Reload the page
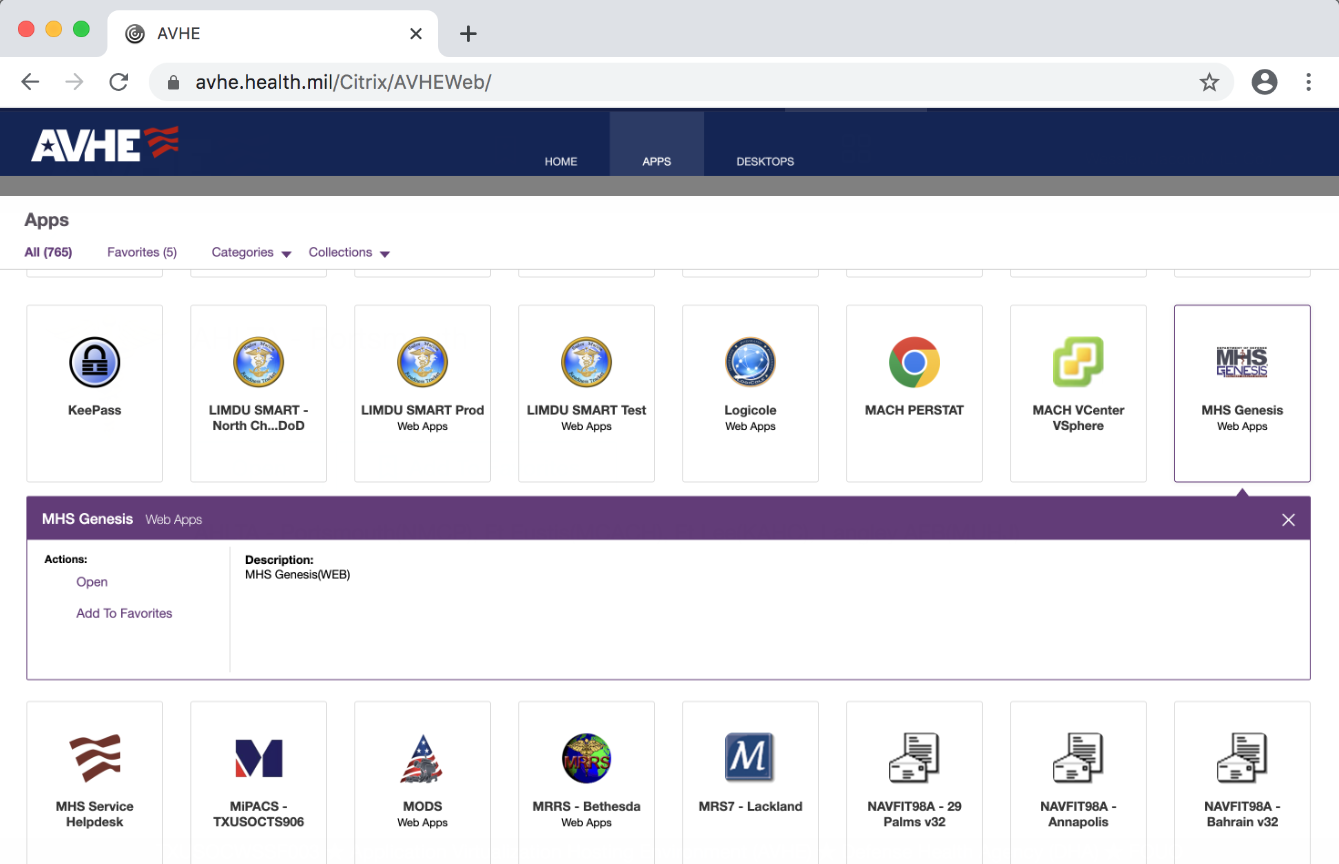 [118, 82]
